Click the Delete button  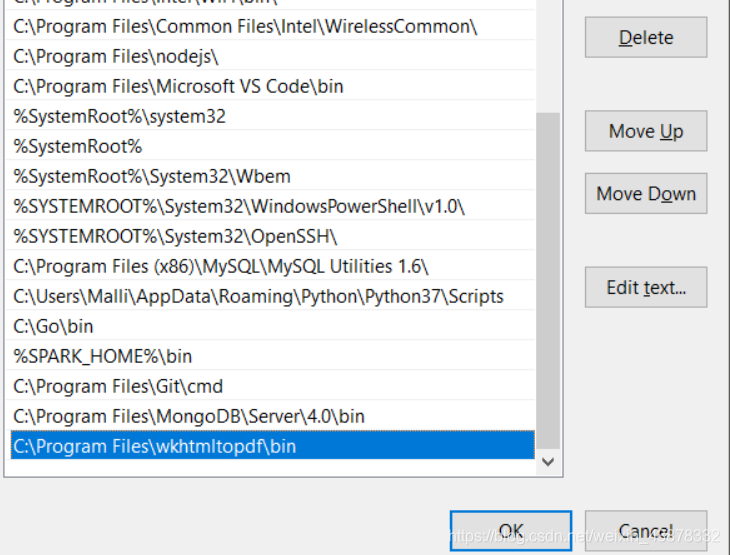646,37
